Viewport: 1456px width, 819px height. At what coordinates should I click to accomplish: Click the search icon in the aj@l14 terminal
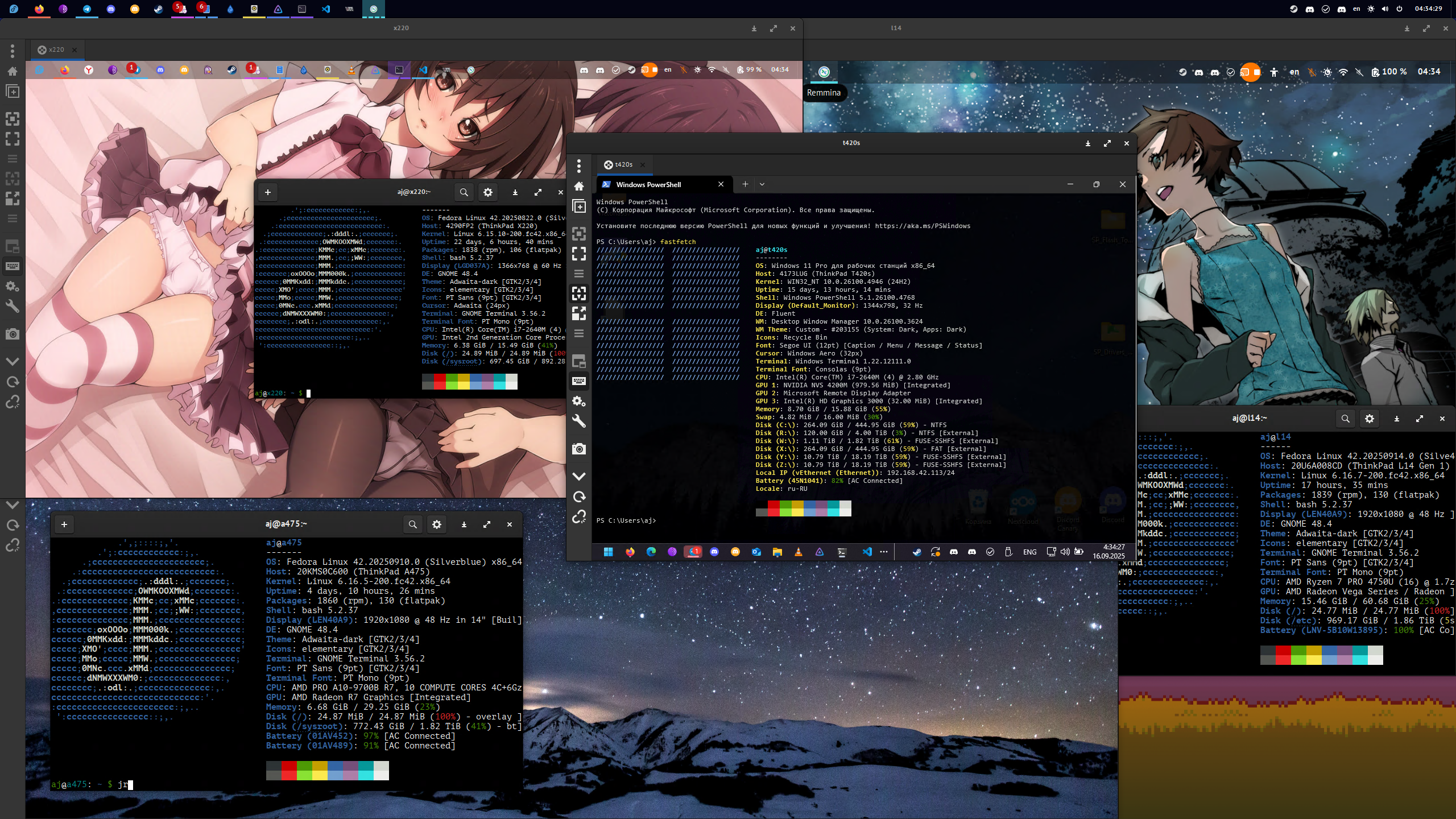coord(1345,419)
